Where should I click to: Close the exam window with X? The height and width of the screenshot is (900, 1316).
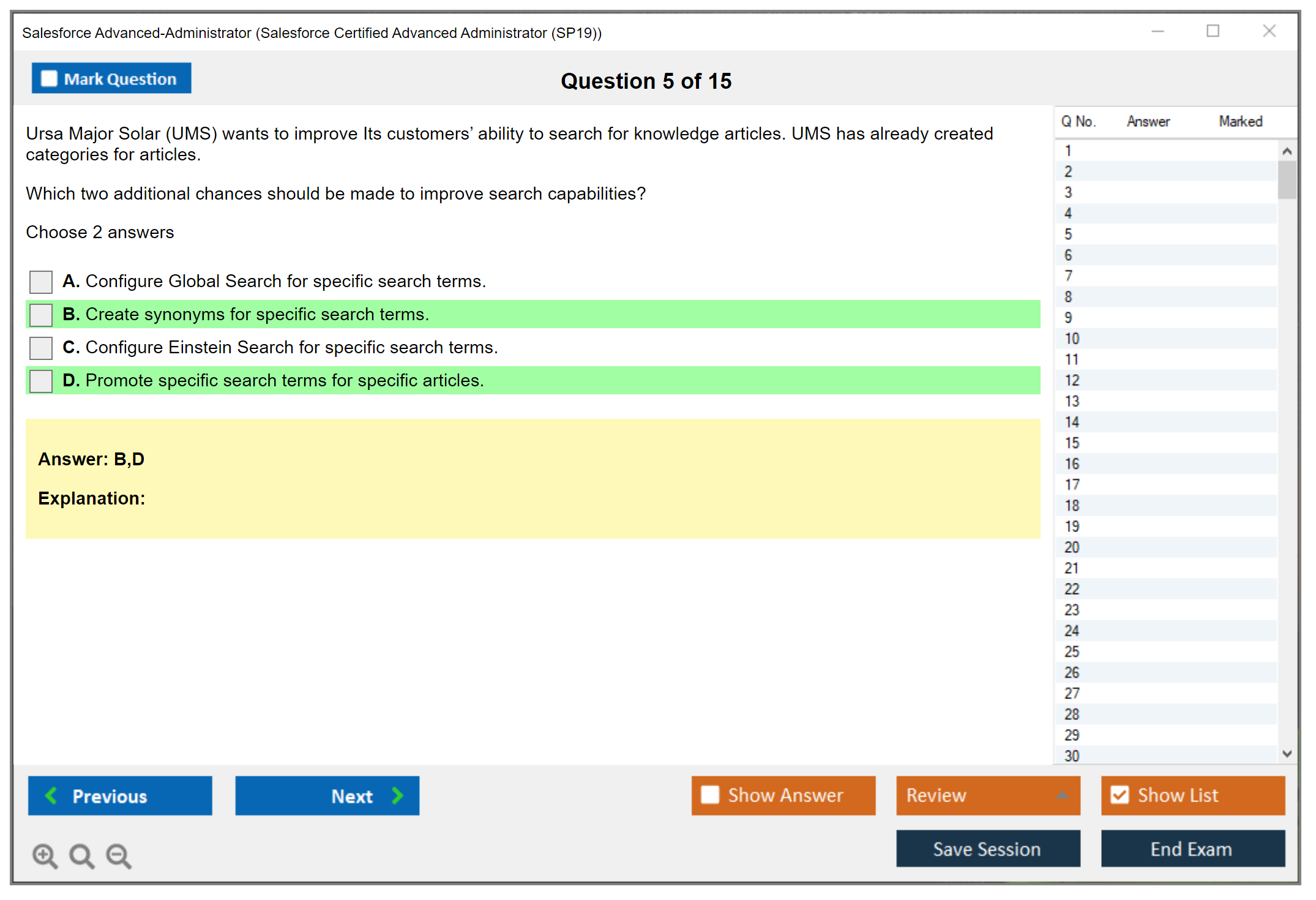click(1269, 31)
